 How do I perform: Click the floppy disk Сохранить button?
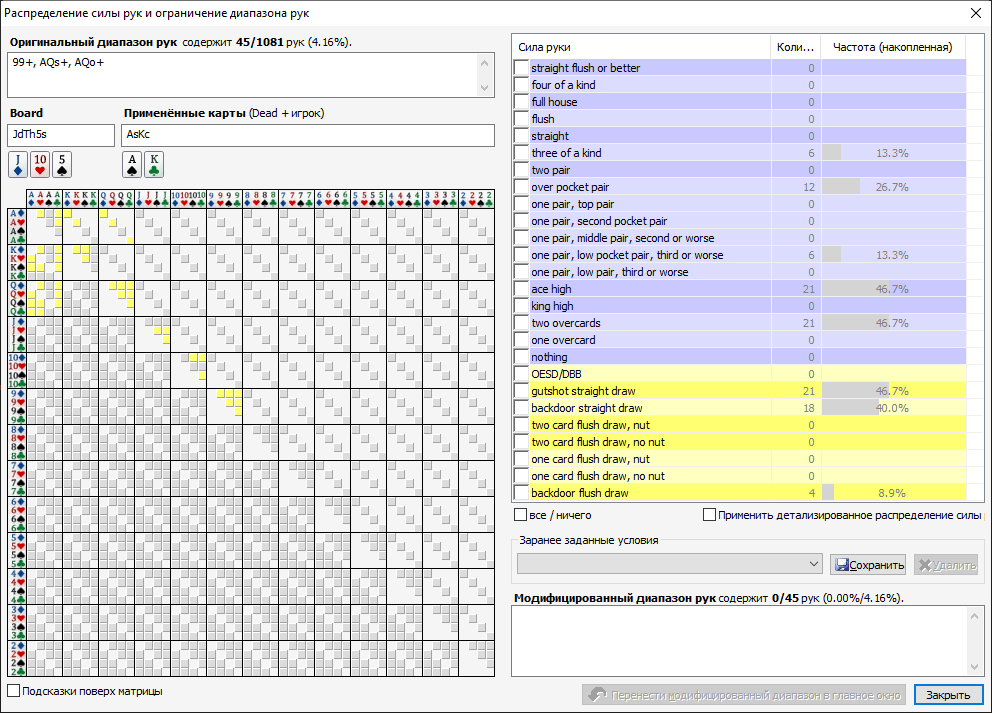pyautogui.click(x=867, y=565)
